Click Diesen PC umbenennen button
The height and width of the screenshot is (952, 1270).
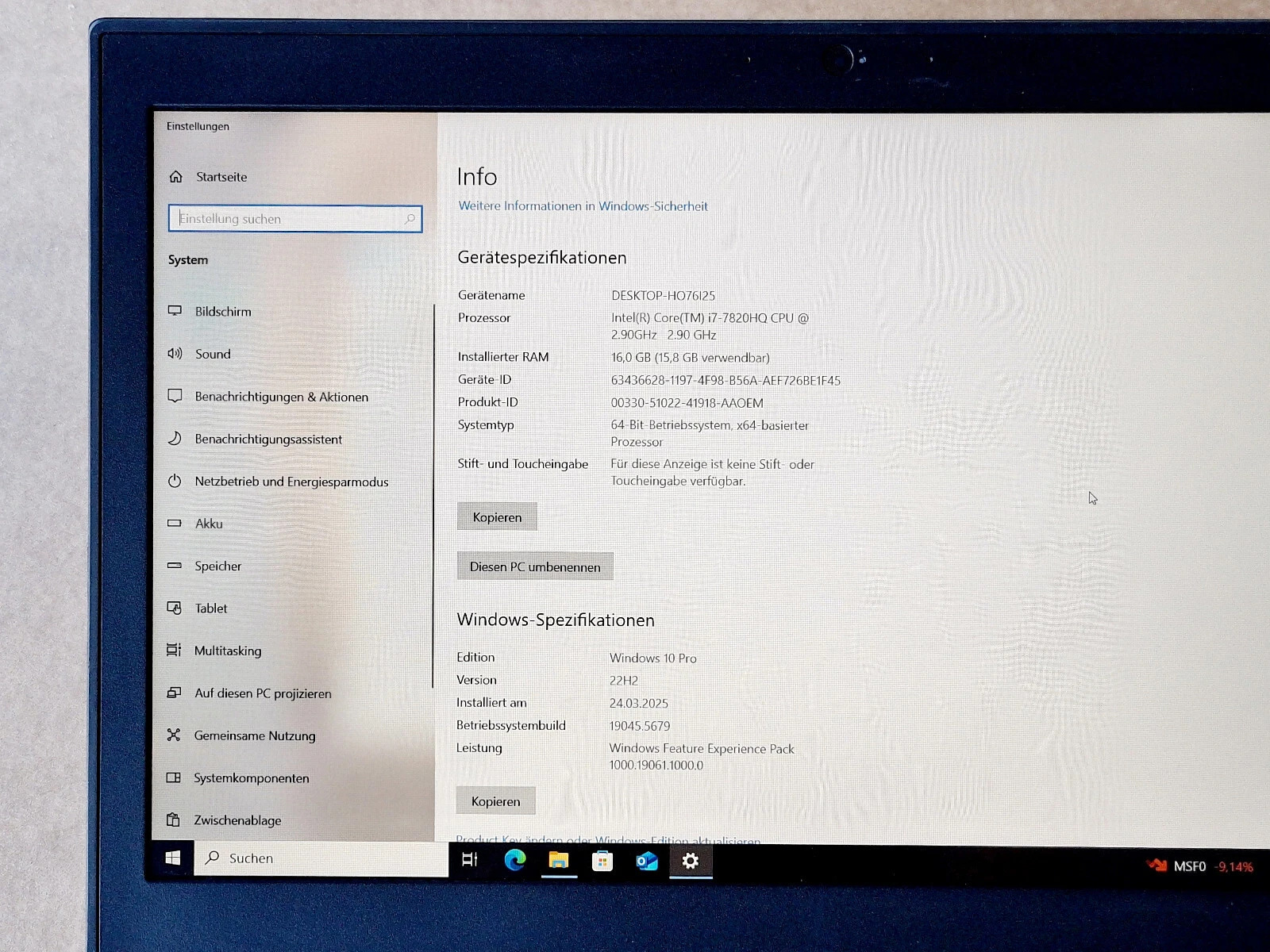pyautogui.click(x=535, y=566)
